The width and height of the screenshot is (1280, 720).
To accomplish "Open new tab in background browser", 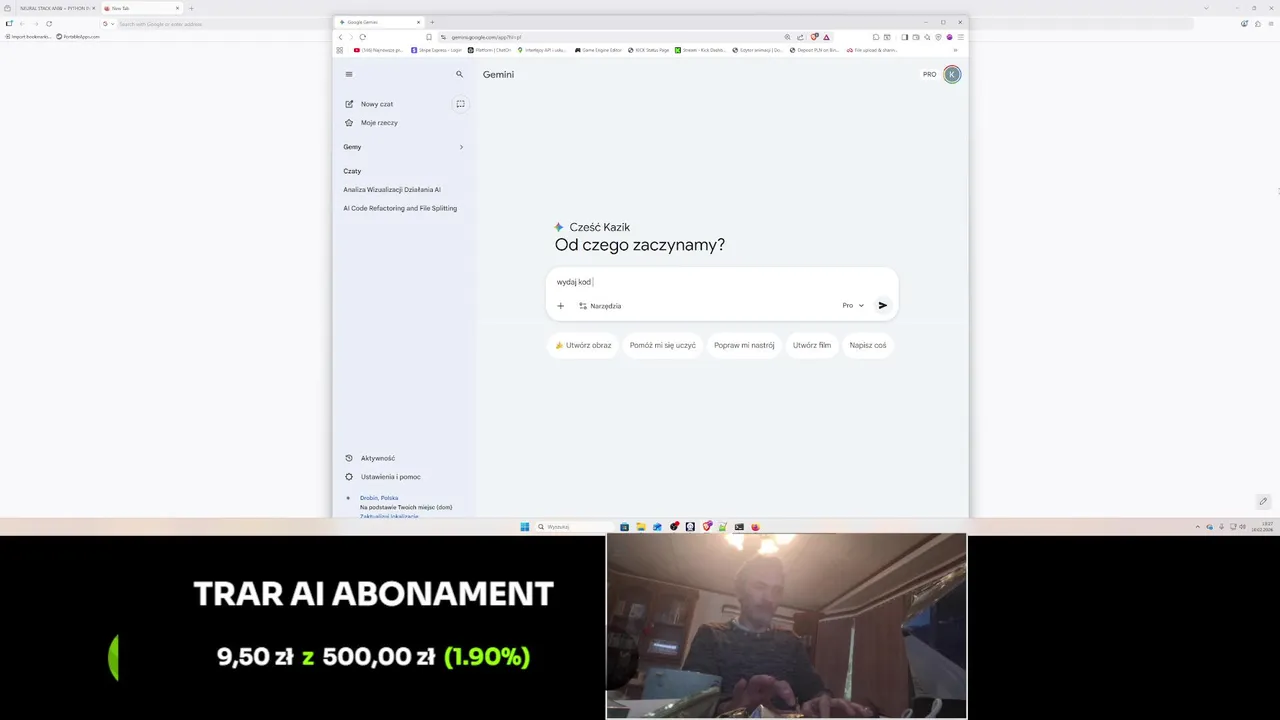I will click(191, 8).
